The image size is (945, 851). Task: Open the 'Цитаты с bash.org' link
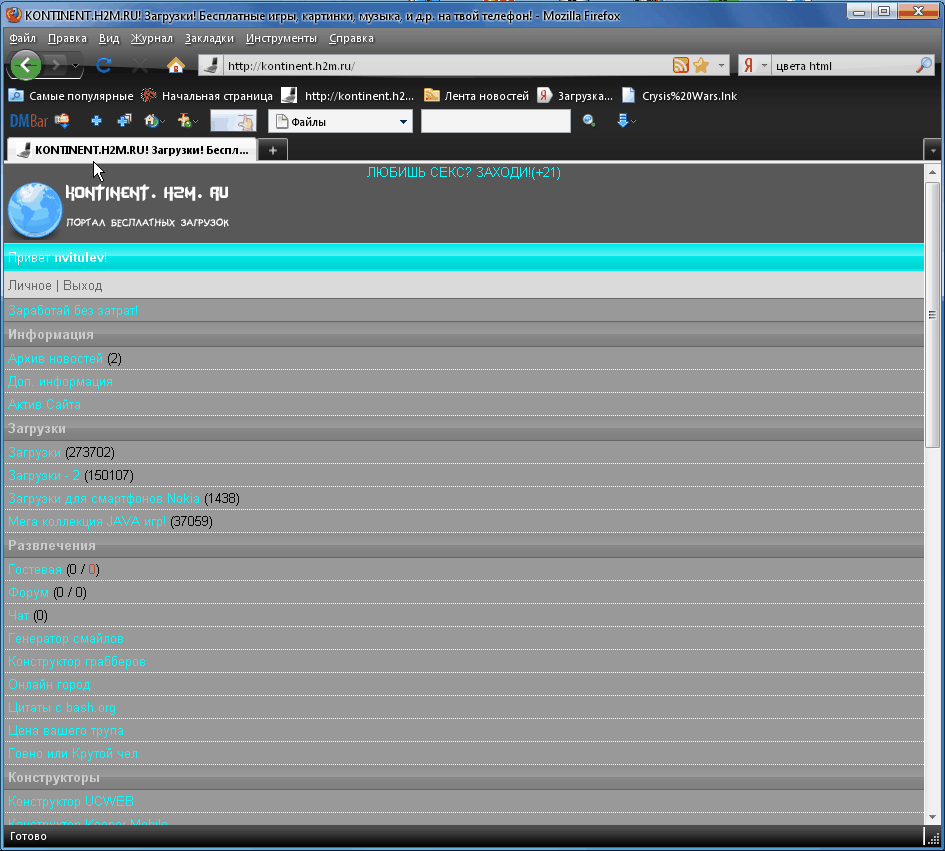61,708
